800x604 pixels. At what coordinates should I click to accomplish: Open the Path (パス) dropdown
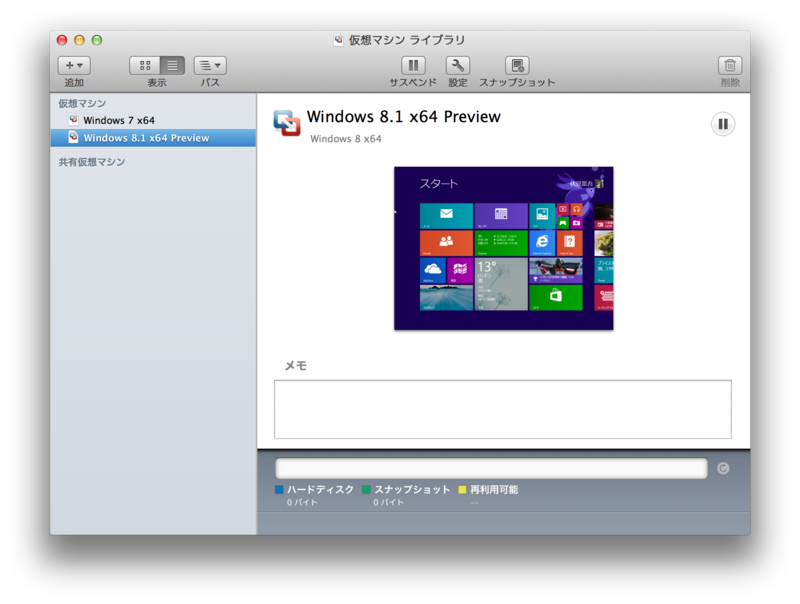210,65
